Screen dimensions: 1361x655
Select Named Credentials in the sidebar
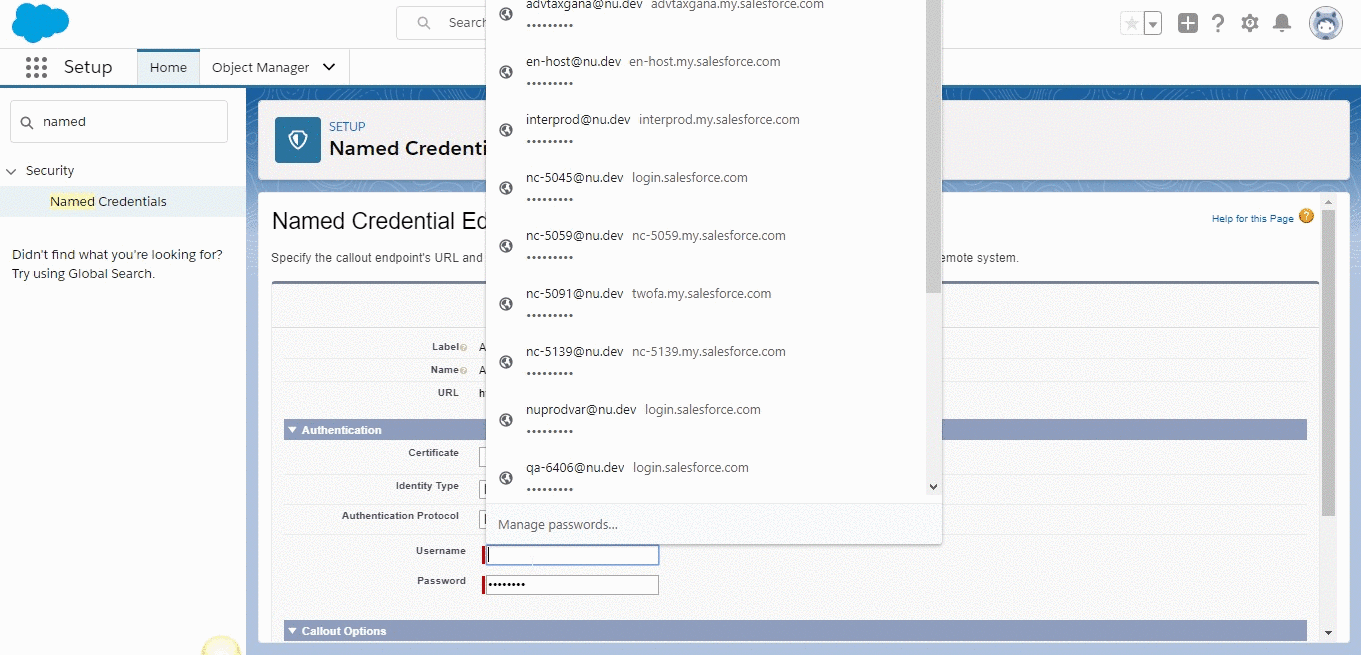click(108, 202)
